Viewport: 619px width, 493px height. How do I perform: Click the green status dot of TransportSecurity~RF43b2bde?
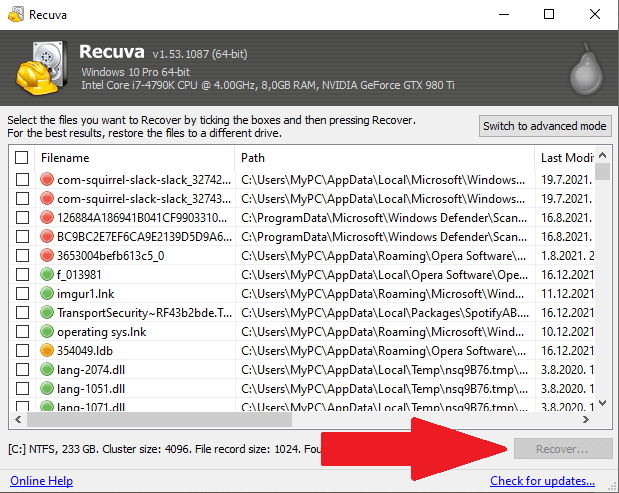click(47, 312)
